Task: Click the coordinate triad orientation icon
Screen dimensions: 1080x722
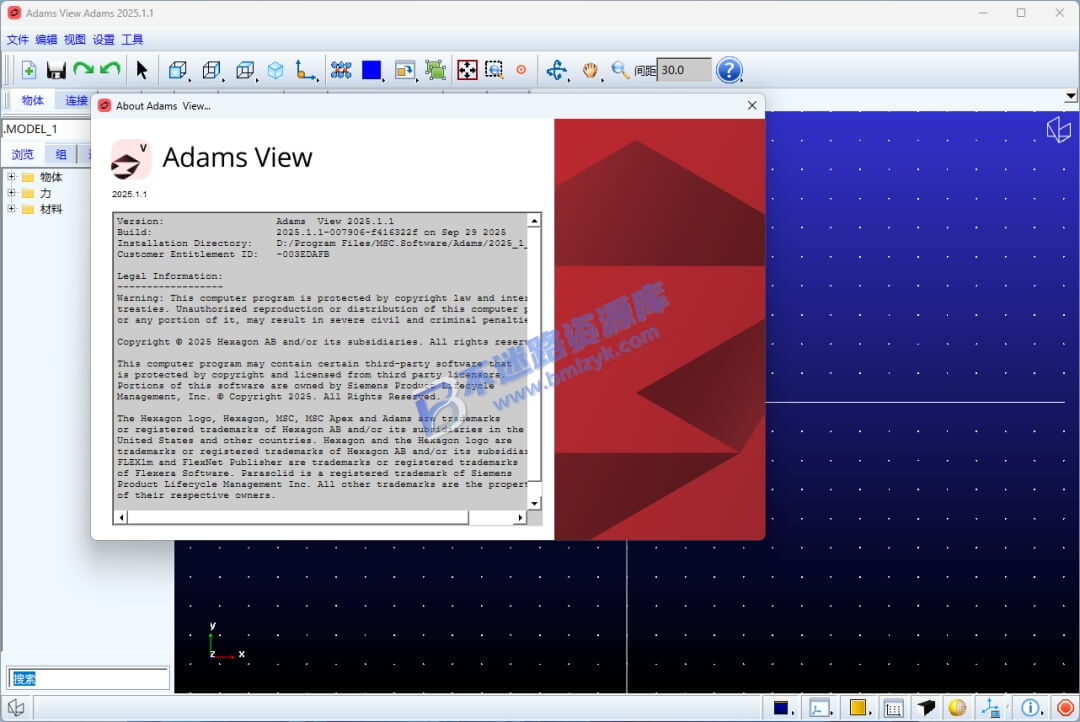Action: 305,70
